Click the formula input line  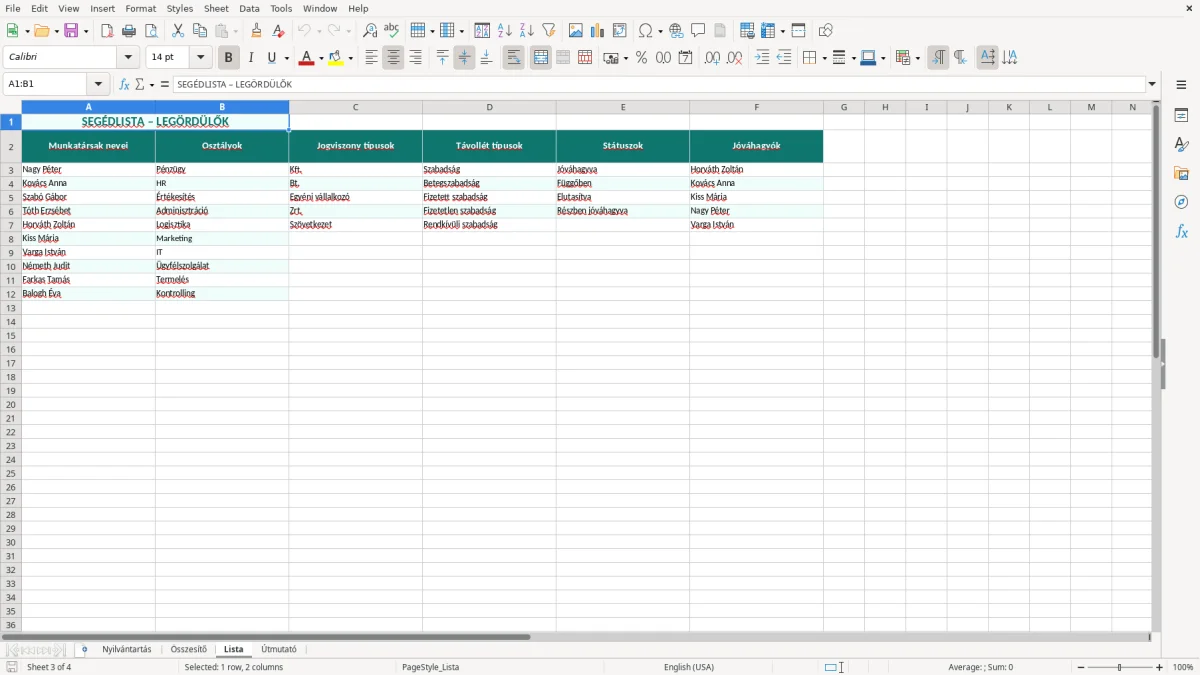point(659,85)
